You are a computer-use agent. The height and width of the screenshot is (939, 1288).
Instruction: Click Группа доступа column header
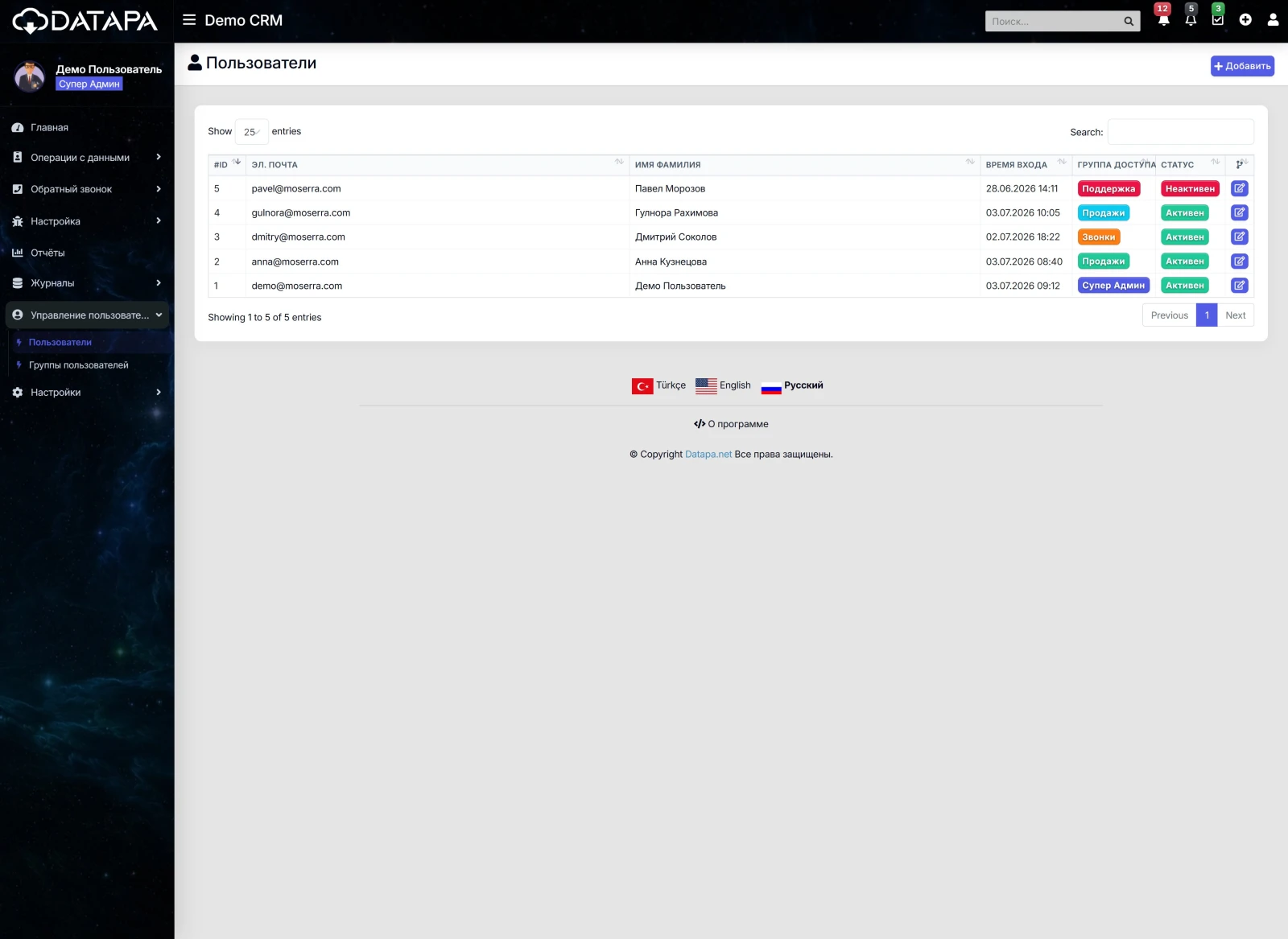tap(1116, 164)
